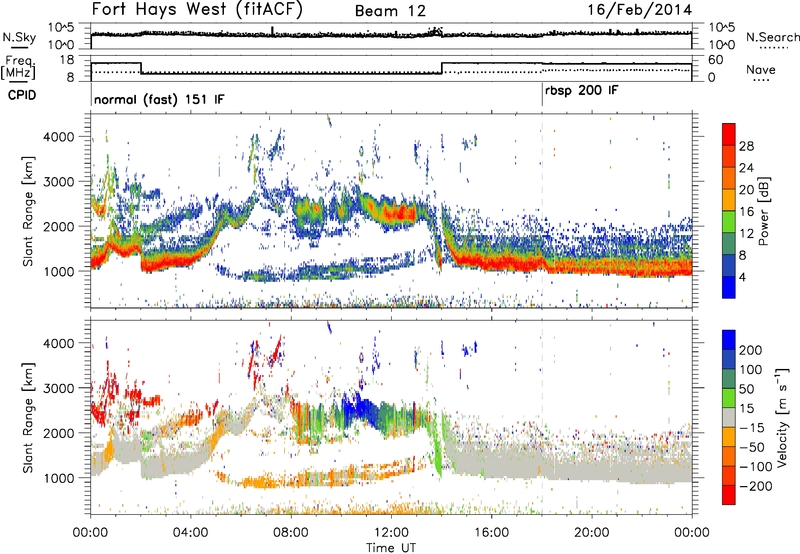Click the 1000 tick on the velocity panel

pos(59,478)
